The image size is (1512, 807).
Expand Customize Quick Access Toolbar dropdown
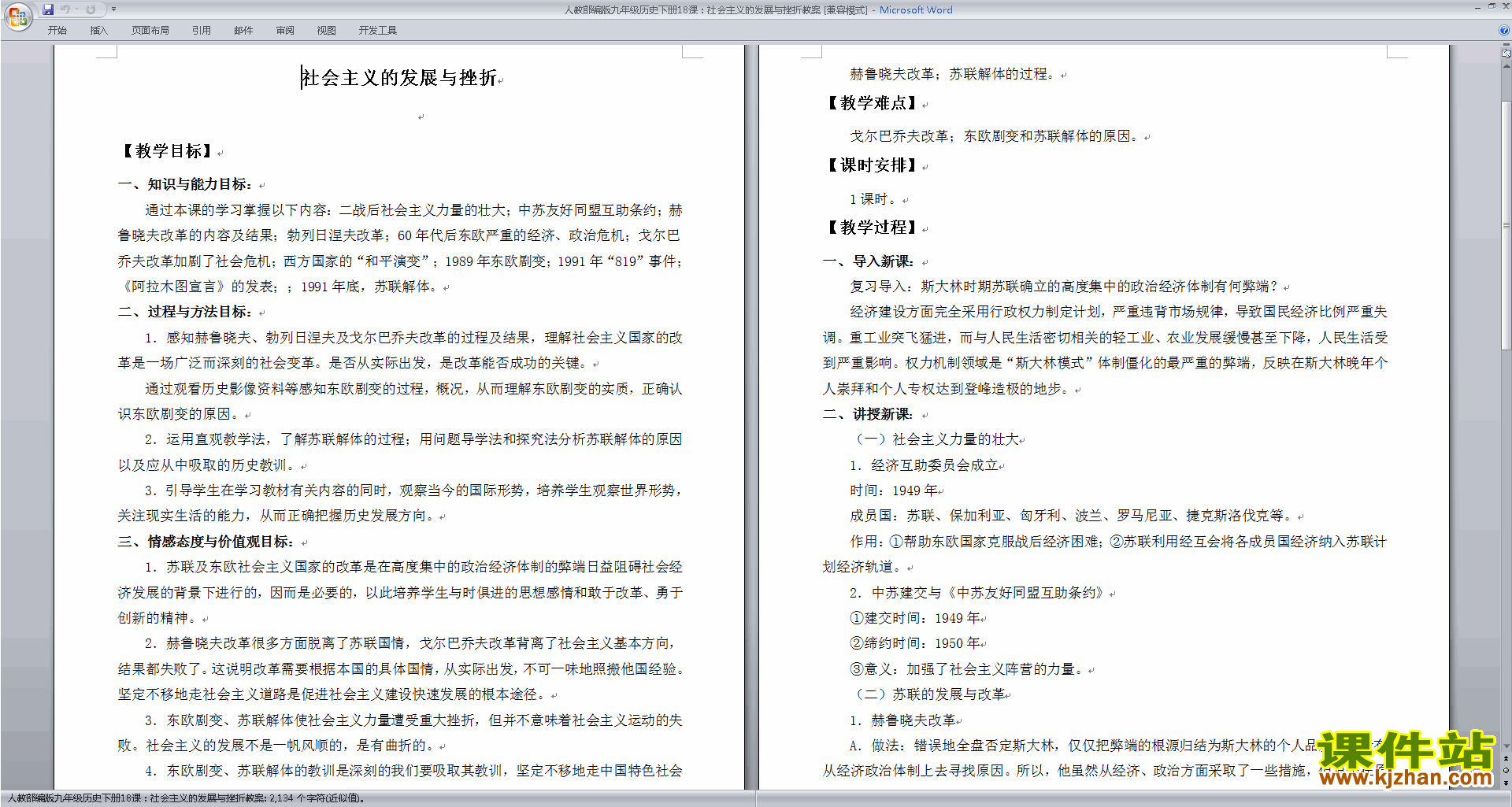[113, 9]
